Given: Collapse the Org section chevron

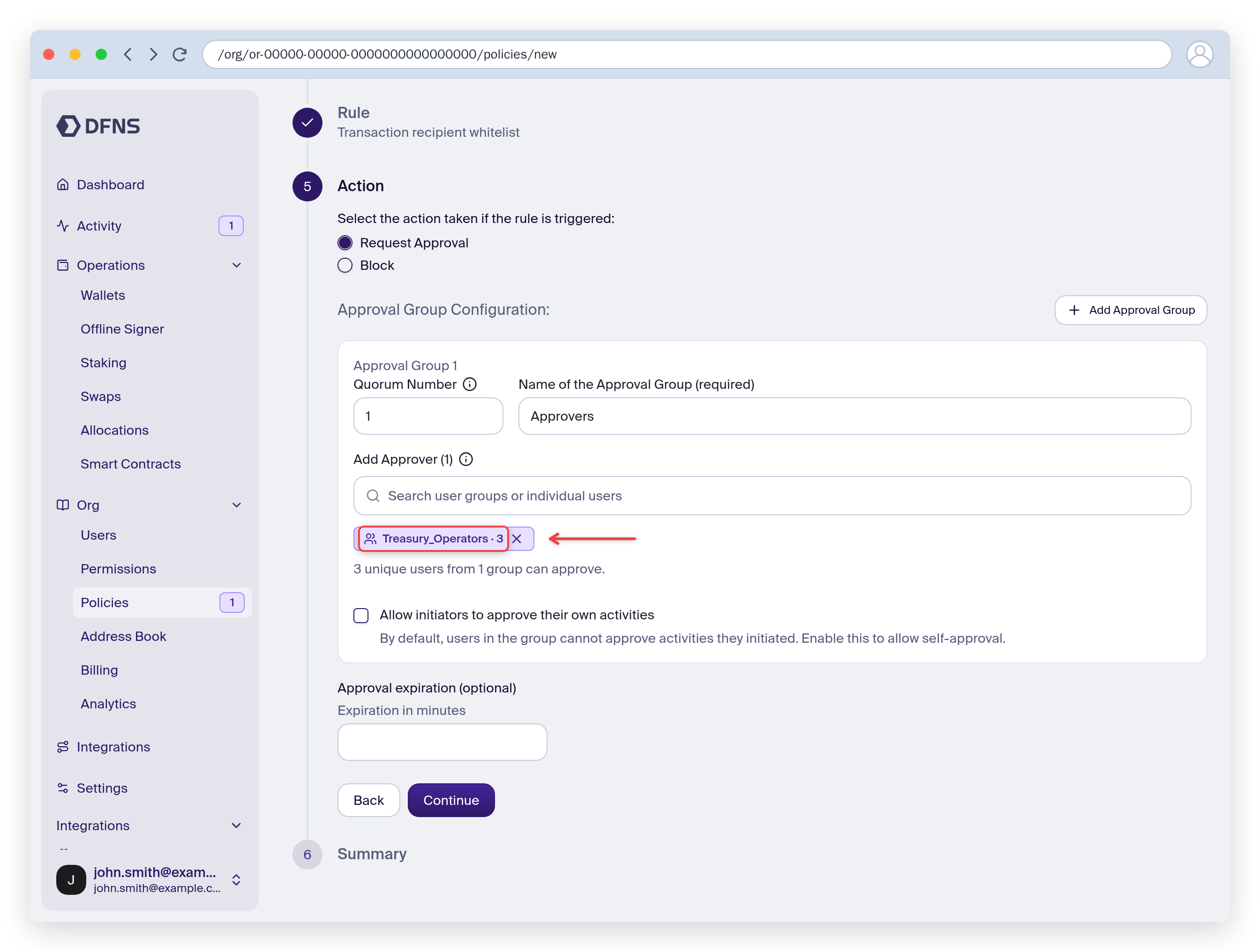Looking at the screenshot, I should tap(237, 505).
